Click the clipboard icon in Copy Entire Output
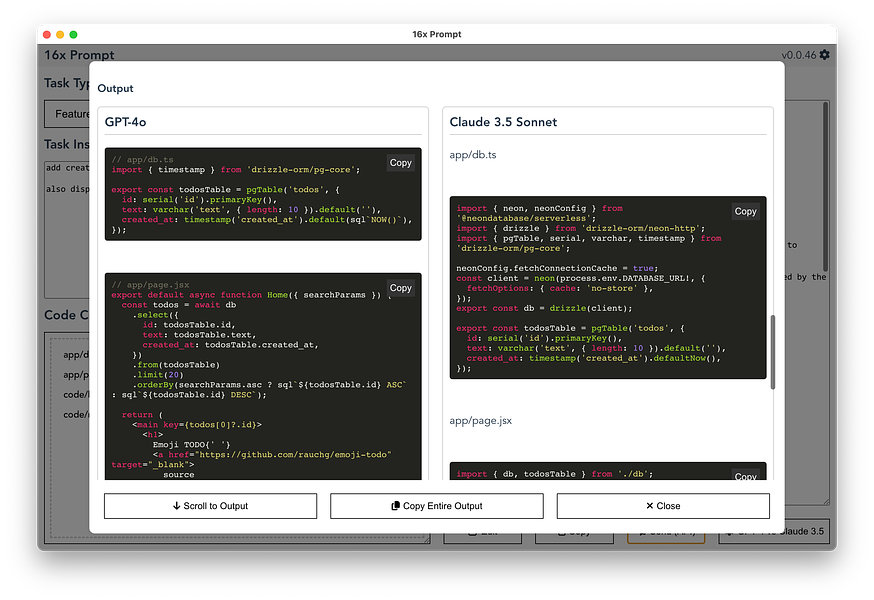Screen dimensions: 874x600 tap(395, 506)
